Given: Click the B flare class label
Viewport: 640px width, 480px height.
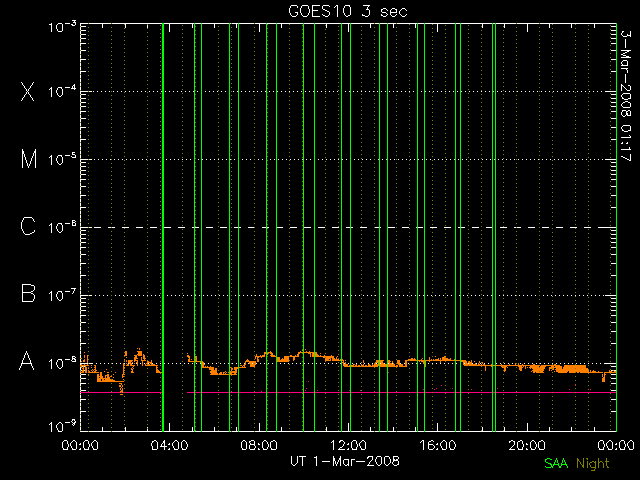Looking at the screenshot, I should tap(28, 293).
